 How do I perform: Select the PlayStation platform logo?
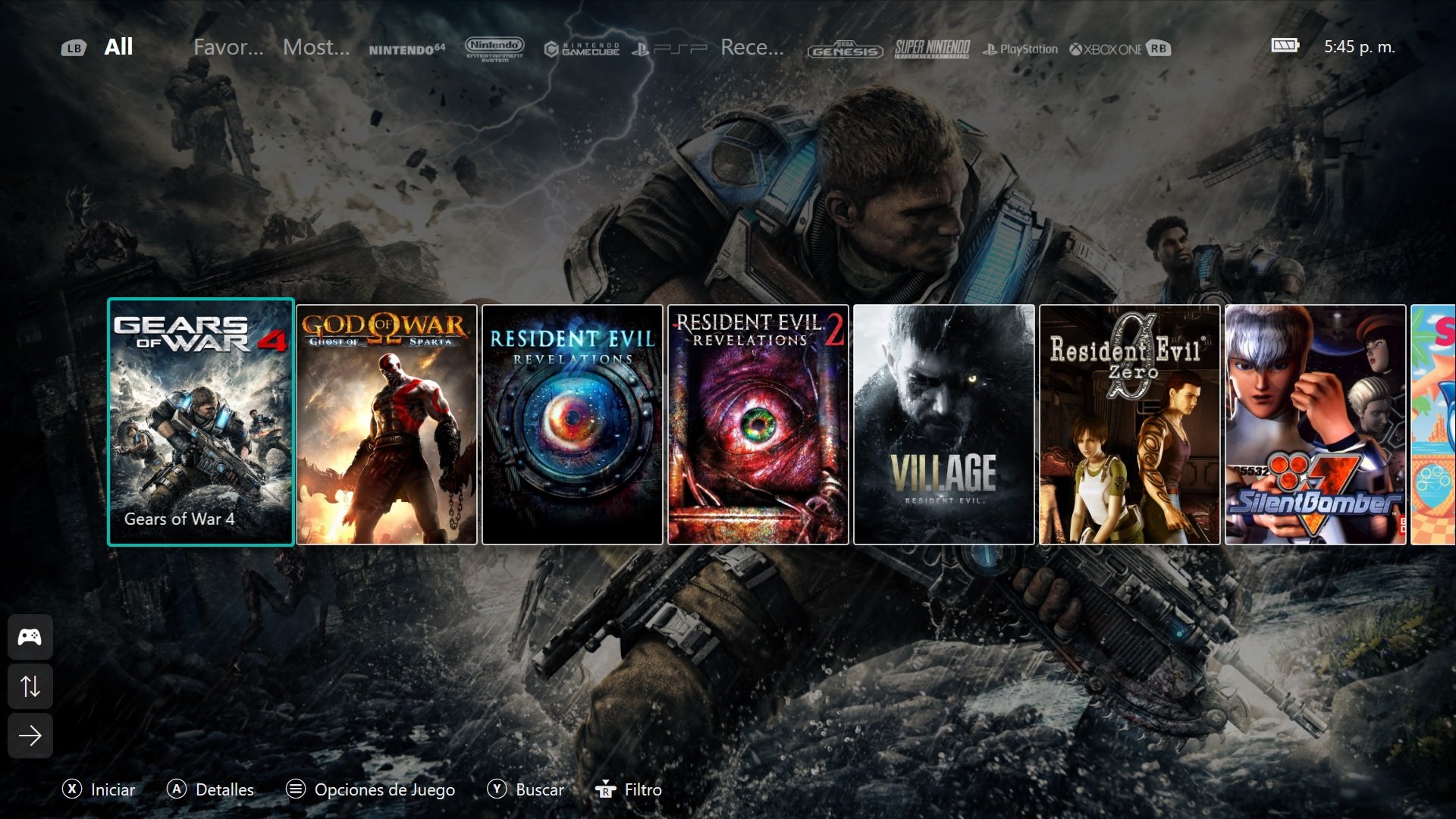pyautogui.click(x=1020, y=49)
